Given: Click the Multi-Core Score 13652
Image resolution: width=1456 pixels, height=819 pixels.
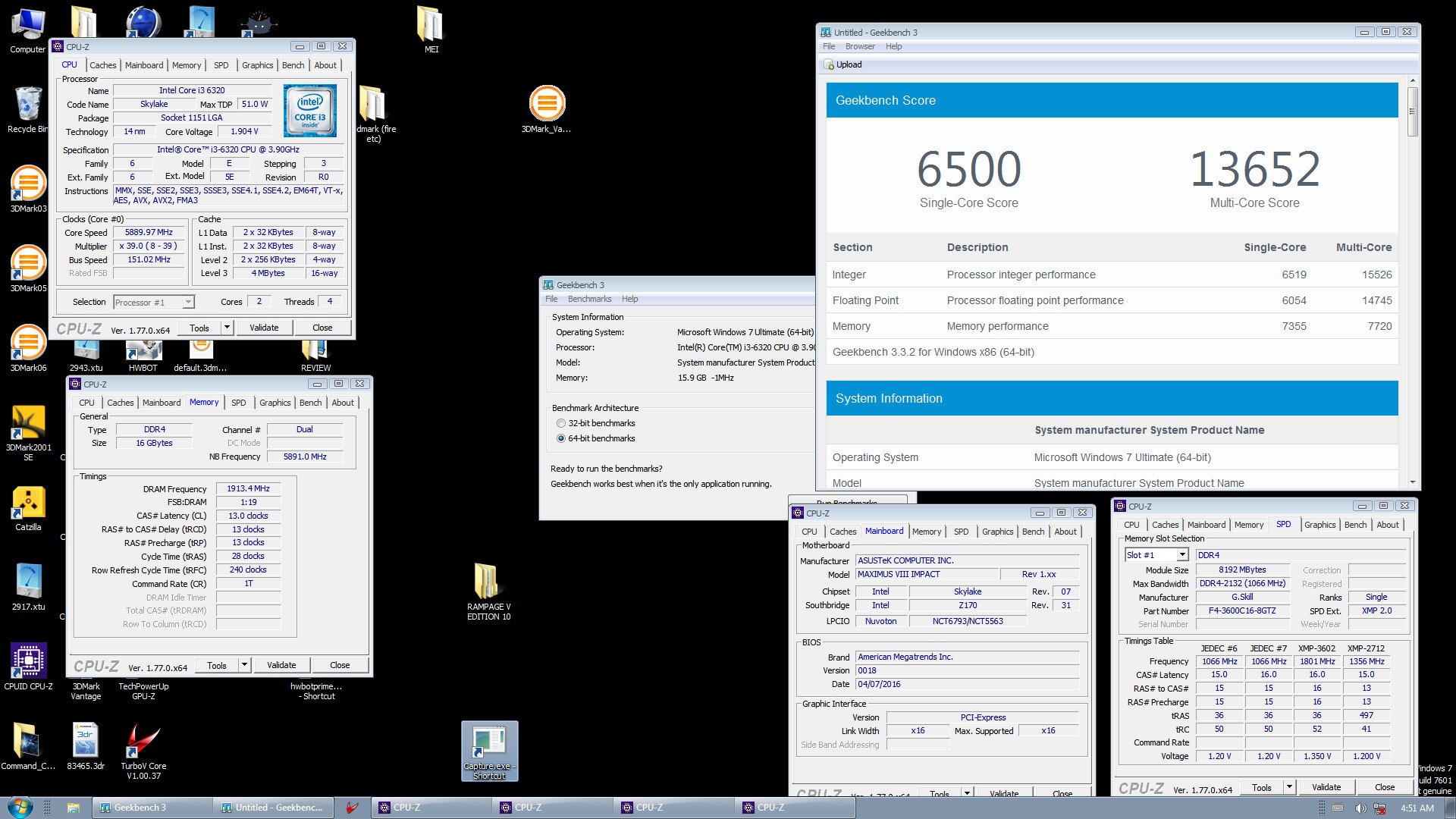Looking at the screenshot, I should (1254, 168).
